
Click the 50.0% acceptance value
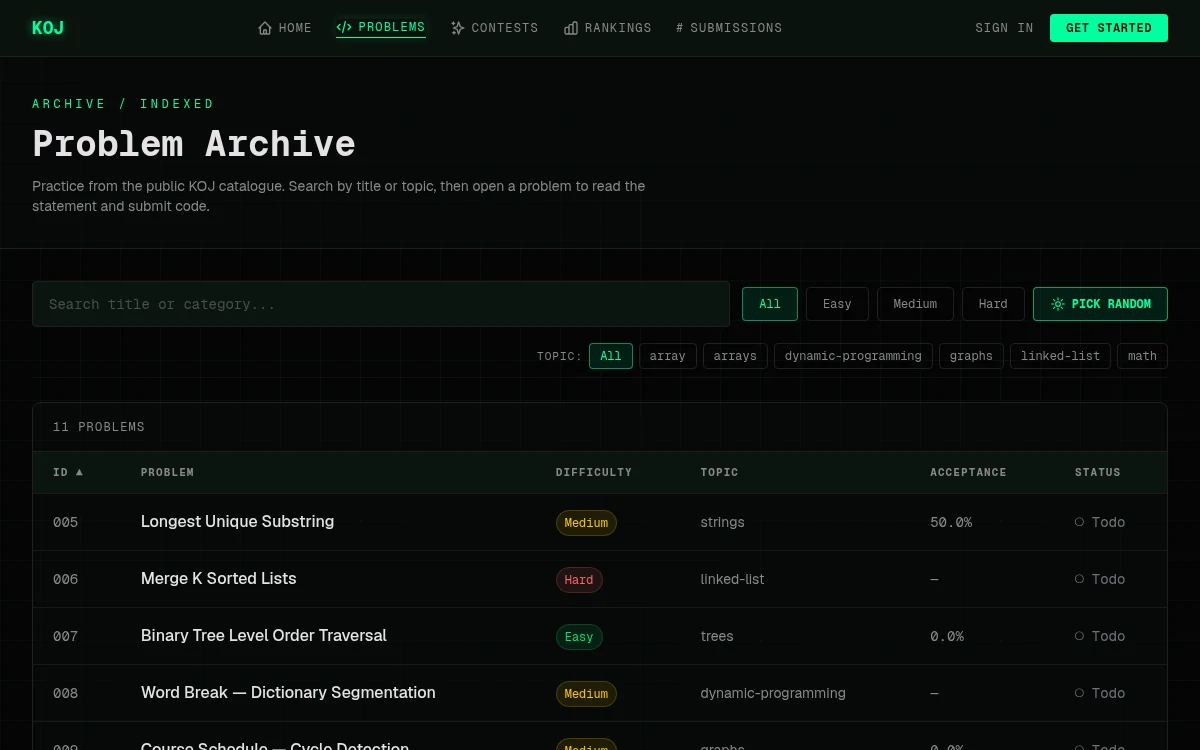coord(951,522)
